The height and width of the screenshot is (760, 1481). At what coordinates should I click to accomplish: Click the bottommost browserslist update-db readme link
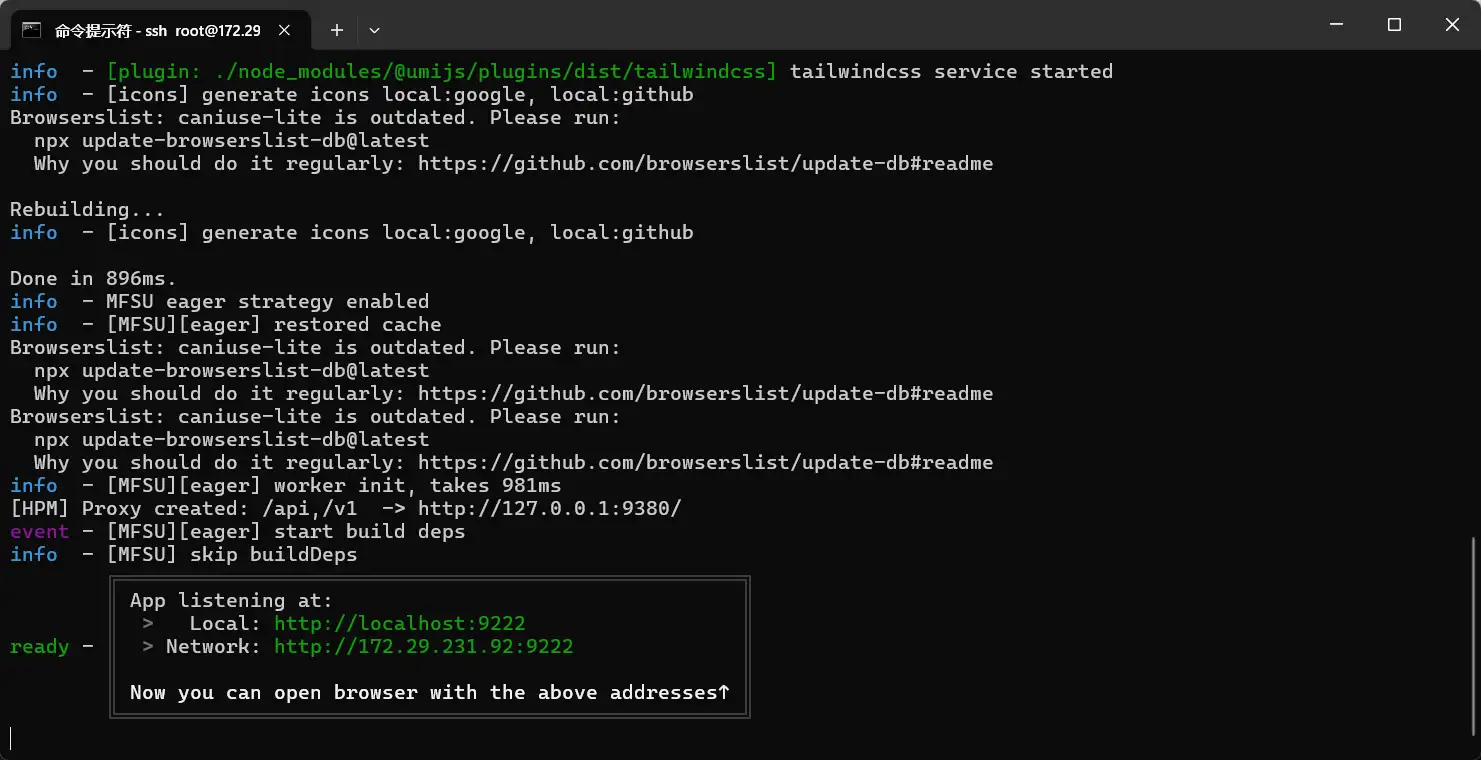705,462
